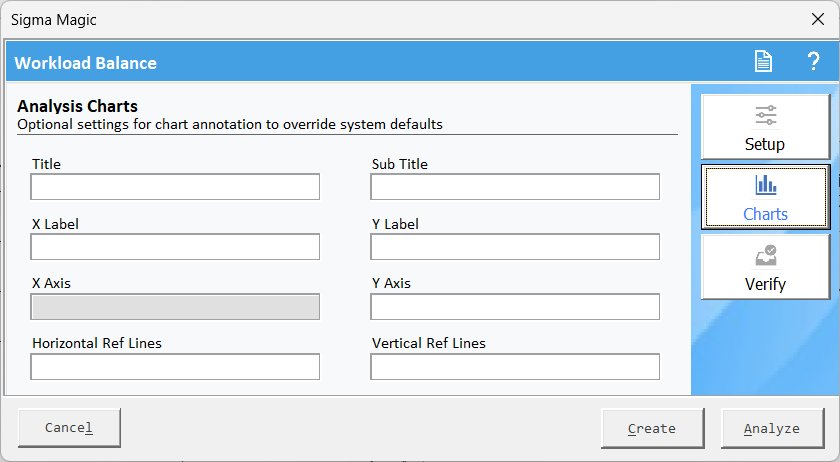
Task: Focus the Y Axis input box
Action: point(515,307)
